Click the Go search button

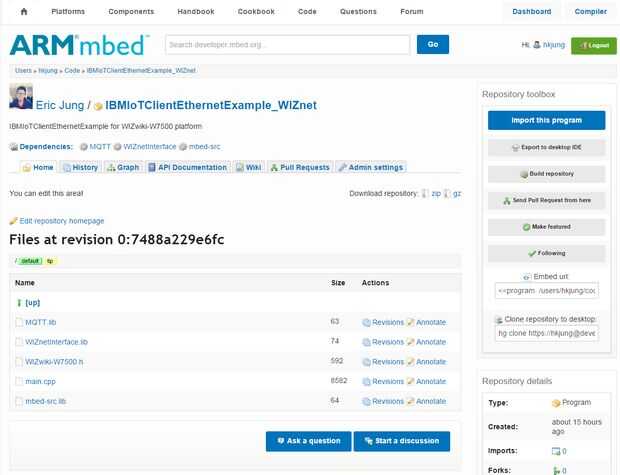433,44
